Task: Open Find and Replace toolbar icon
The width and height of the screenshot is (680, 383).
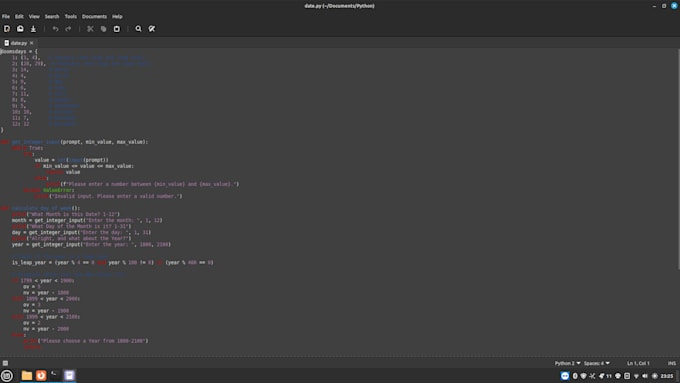Action: 152,29
